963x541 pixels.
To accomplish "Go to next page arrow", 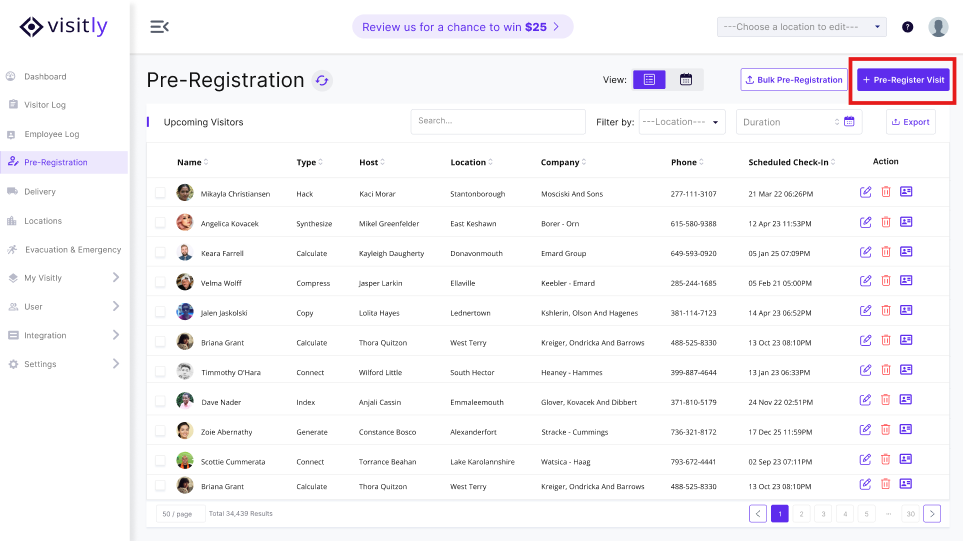I will [932, 514].
